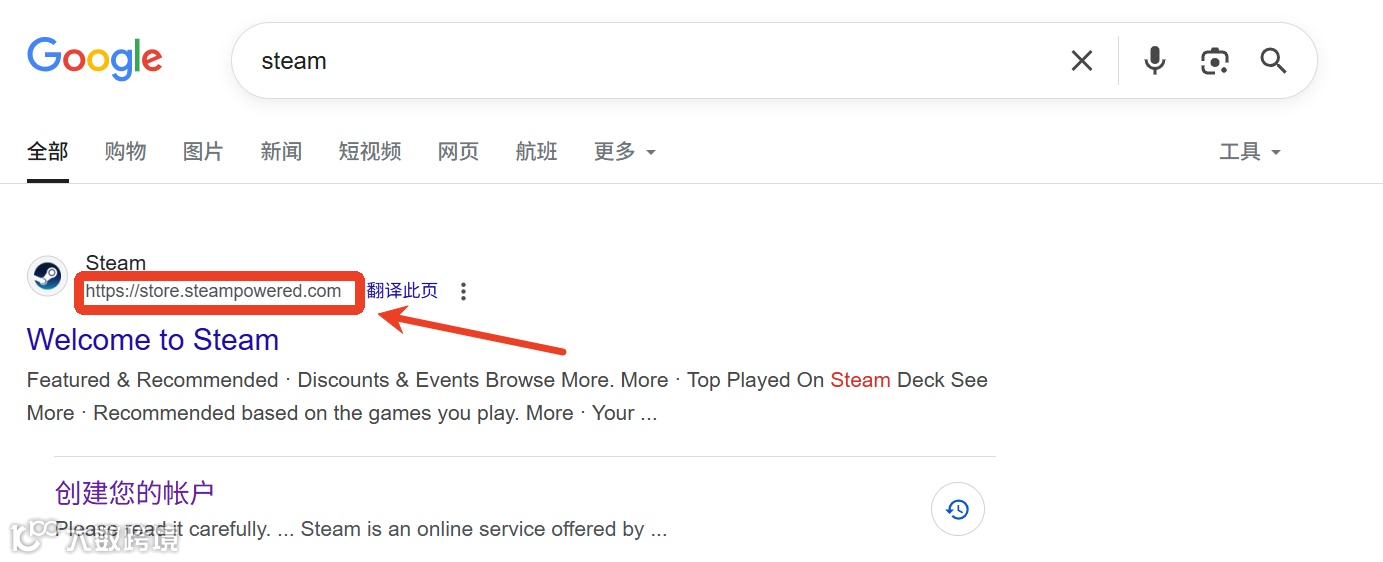Select the 全部 tab
The height and width of the screenshot is (562, 1383).
[x=48, y=152]
